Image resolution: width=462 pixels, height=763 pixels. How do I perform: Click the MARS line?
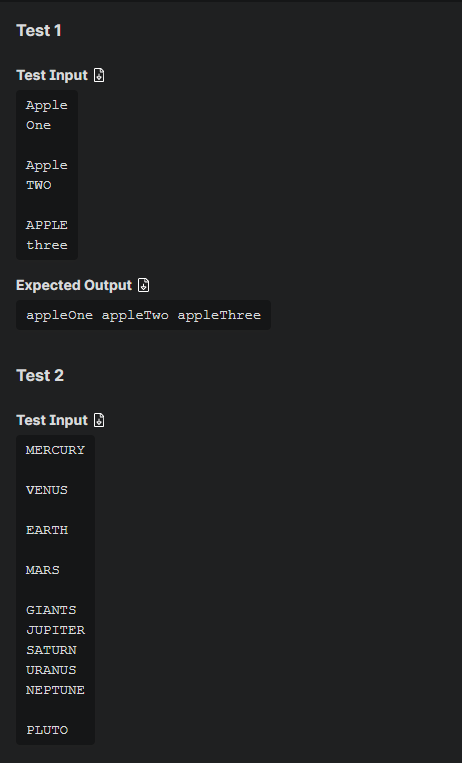tap(43, 570)
